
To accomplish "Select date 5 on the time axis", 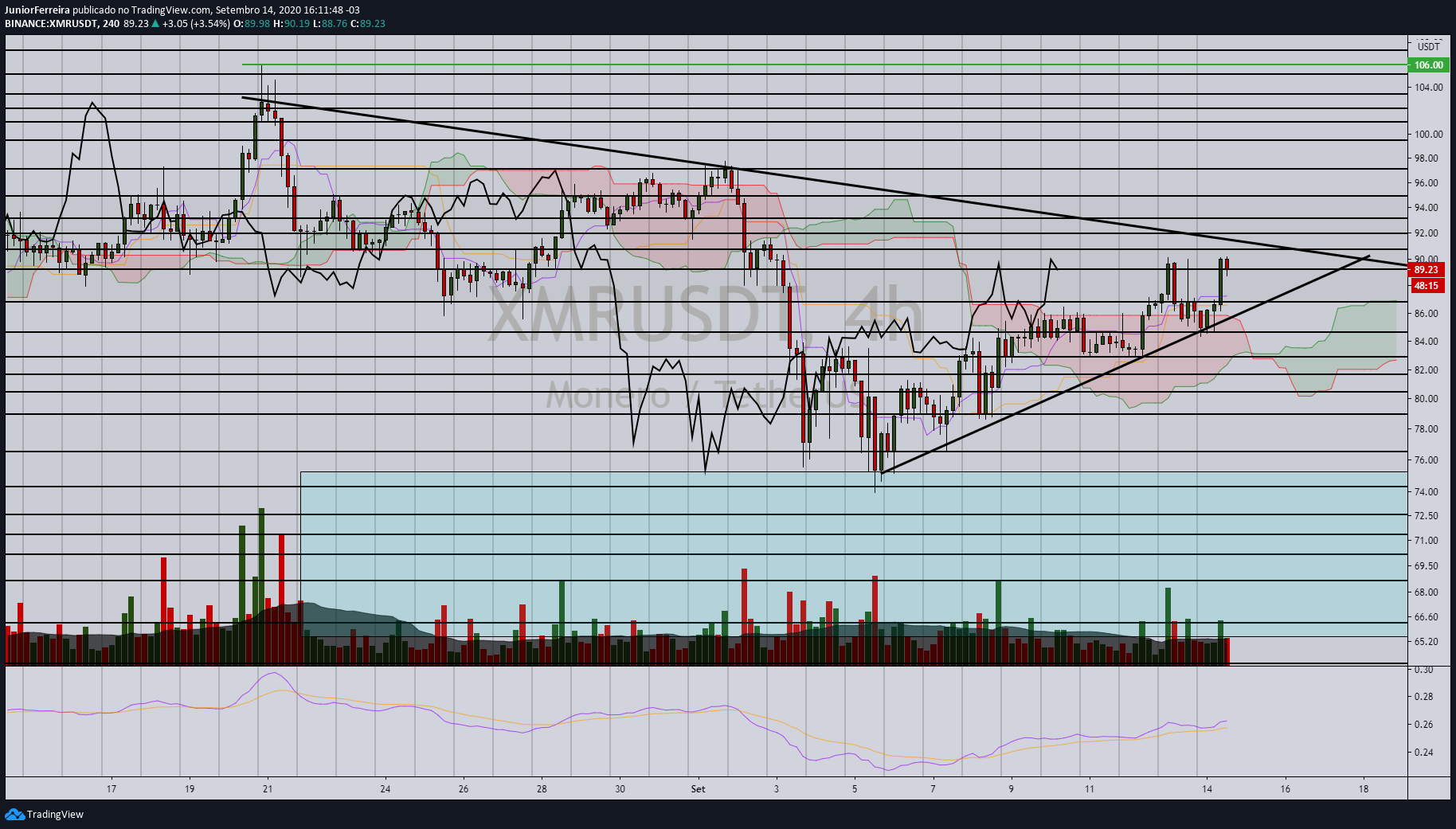I will [x=855, y=789].
